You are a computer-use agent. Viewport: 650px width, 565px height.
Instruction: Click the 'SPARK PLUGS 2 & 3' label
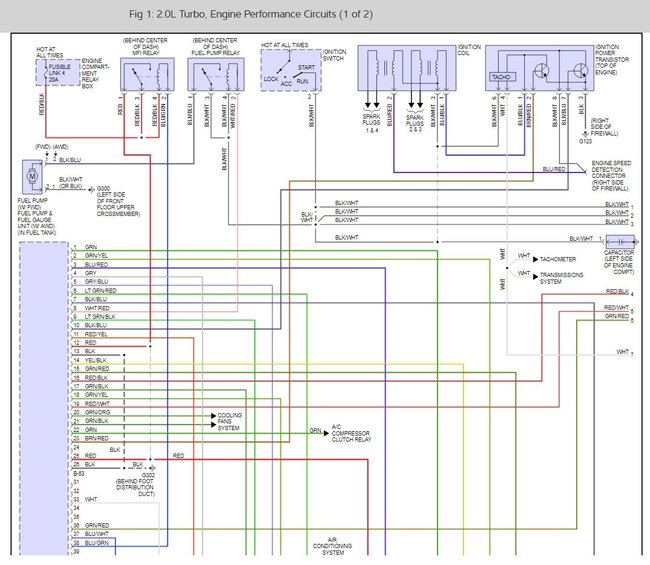tap(415, 124)
